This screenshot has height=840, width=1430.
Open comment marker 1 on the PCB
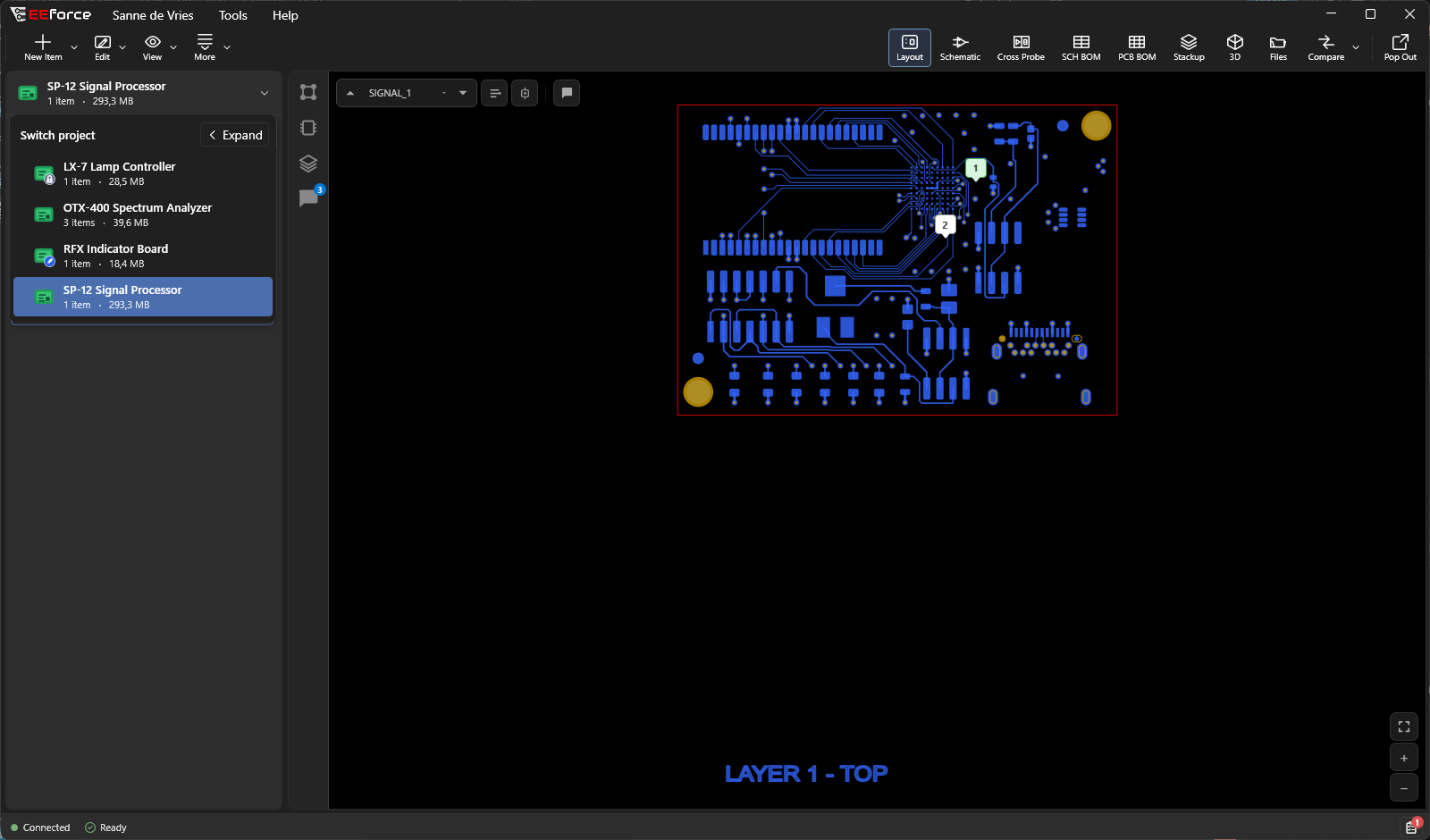click(976, 169)
